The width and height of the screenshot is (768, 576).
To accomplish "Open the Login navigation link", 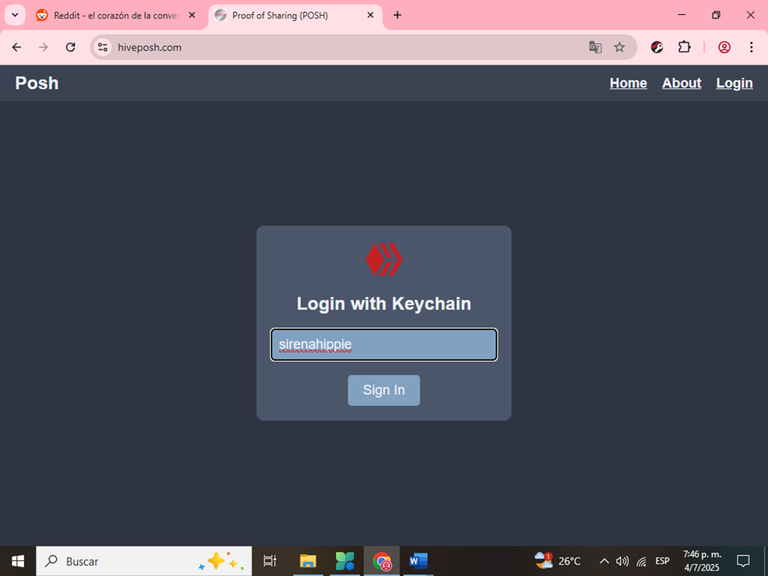I will point(734,83).
